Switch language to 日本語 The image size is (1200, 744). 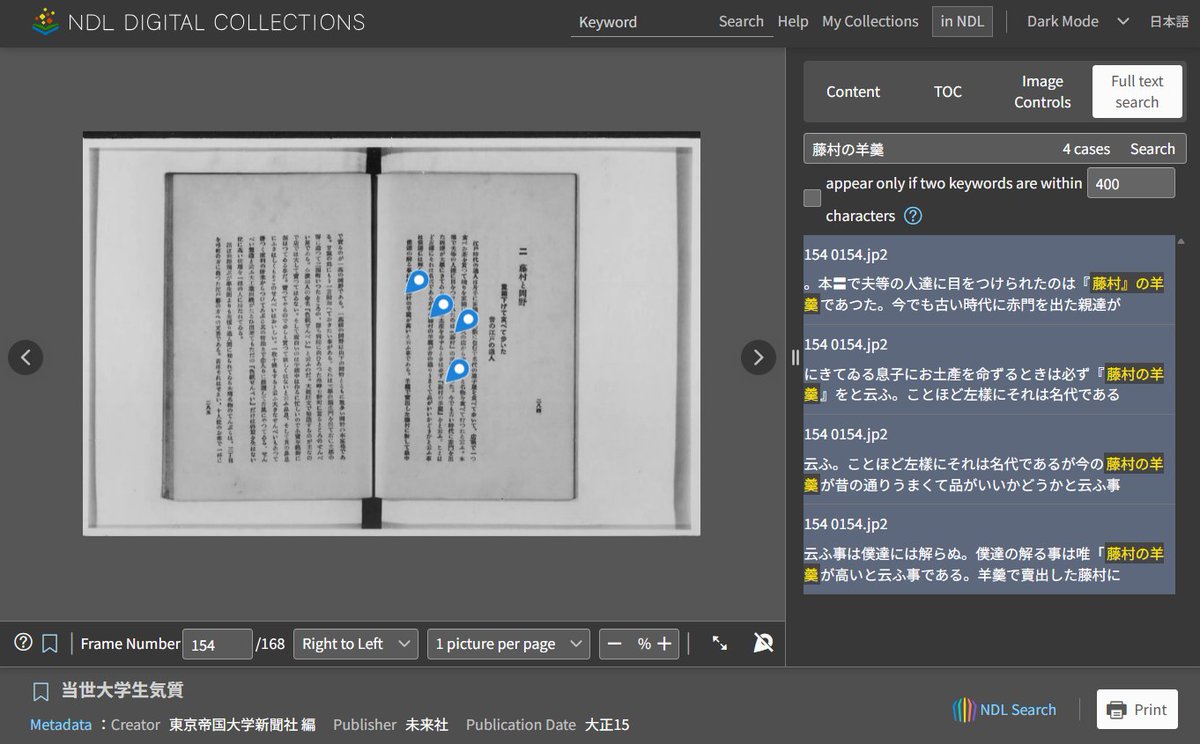1169,21
